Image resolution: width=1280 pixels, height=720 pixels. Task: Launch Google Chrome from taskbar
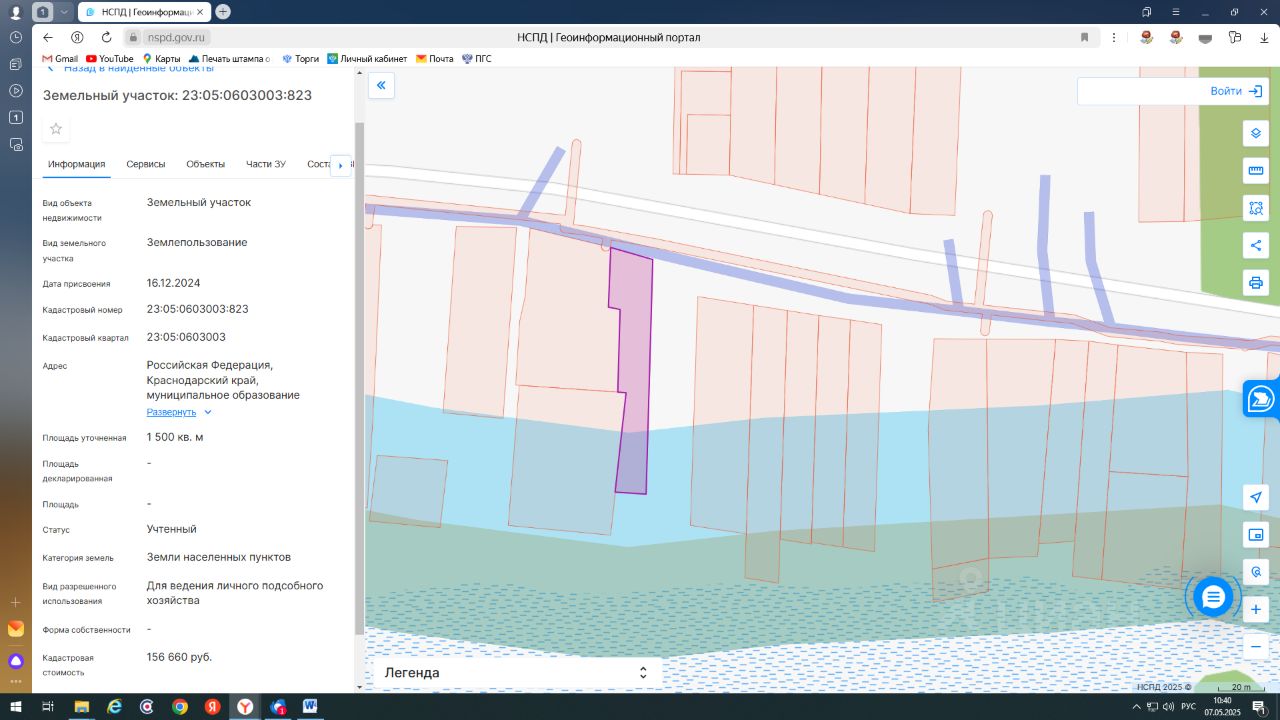179,706
